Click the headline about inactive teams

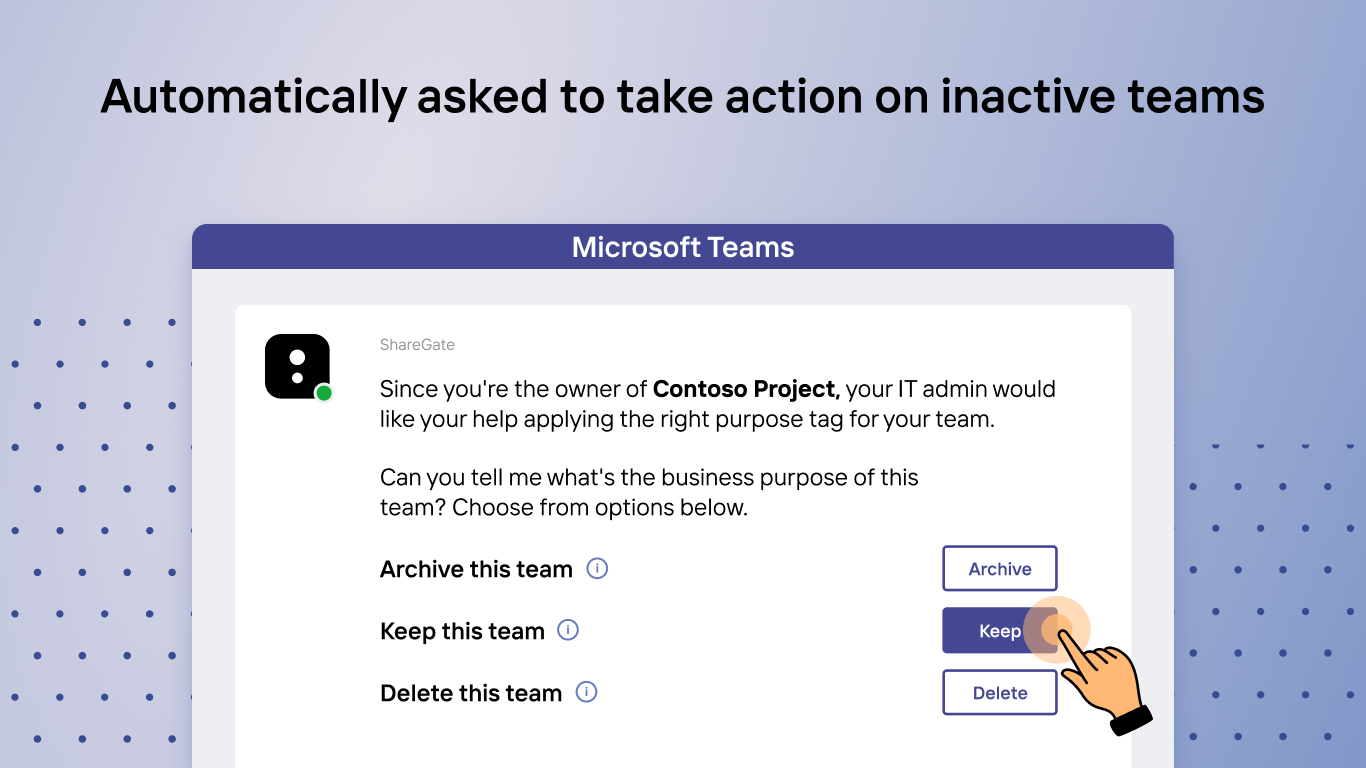click(x=682, y=97)
